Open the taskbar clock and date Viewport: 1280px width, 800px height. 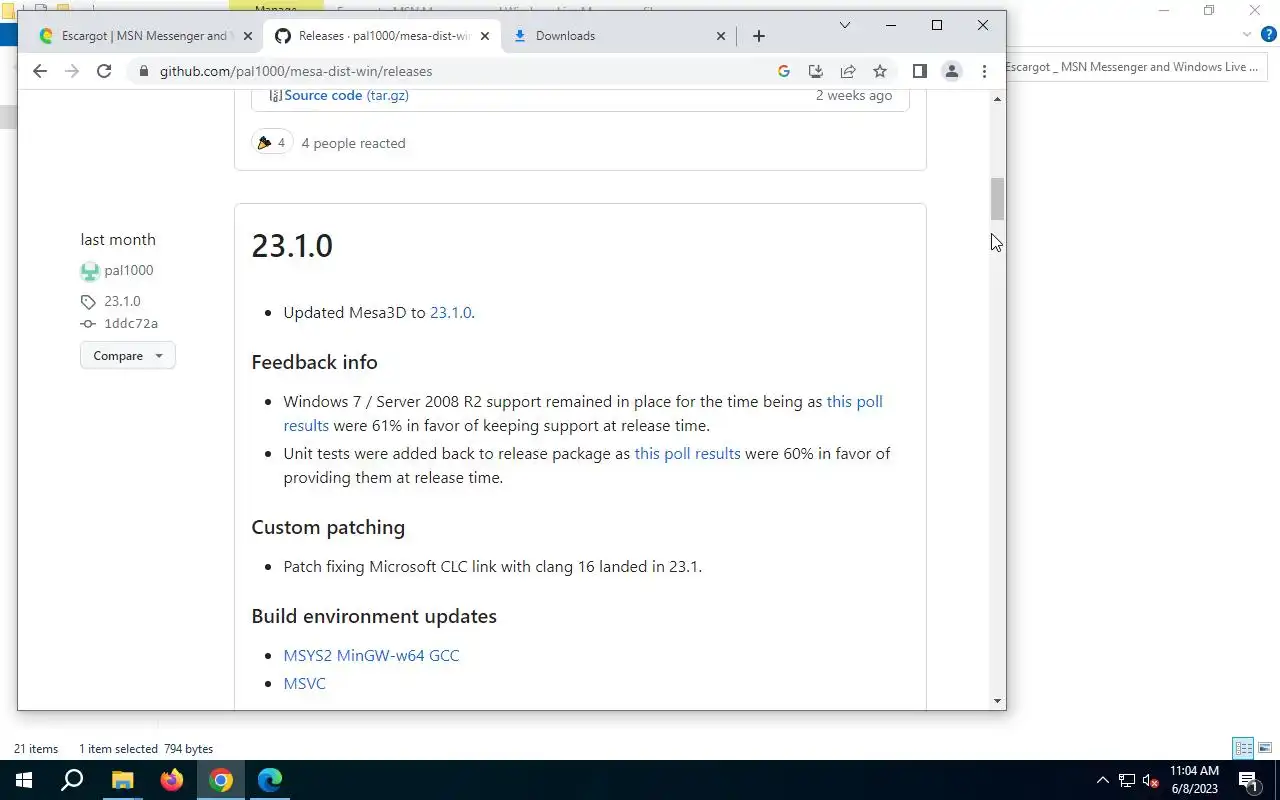tap(1194, 780)
